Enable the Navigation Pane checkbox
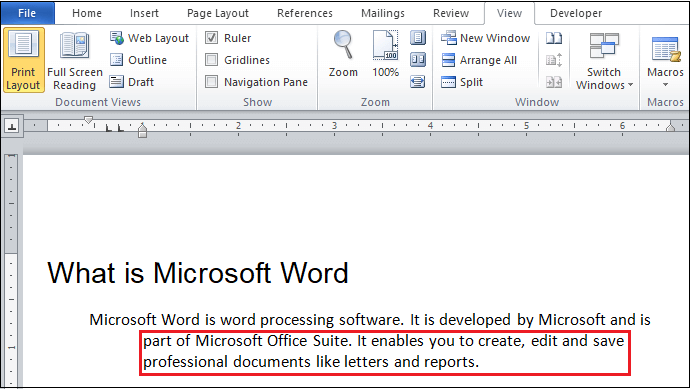690x389 pixels. (x=212, y=81)
